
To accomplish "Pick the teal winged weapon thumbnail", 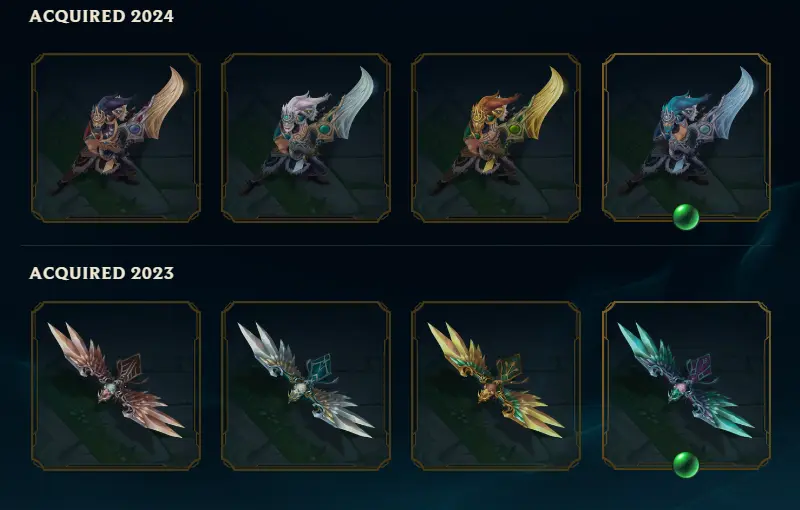I will [686, 386].
